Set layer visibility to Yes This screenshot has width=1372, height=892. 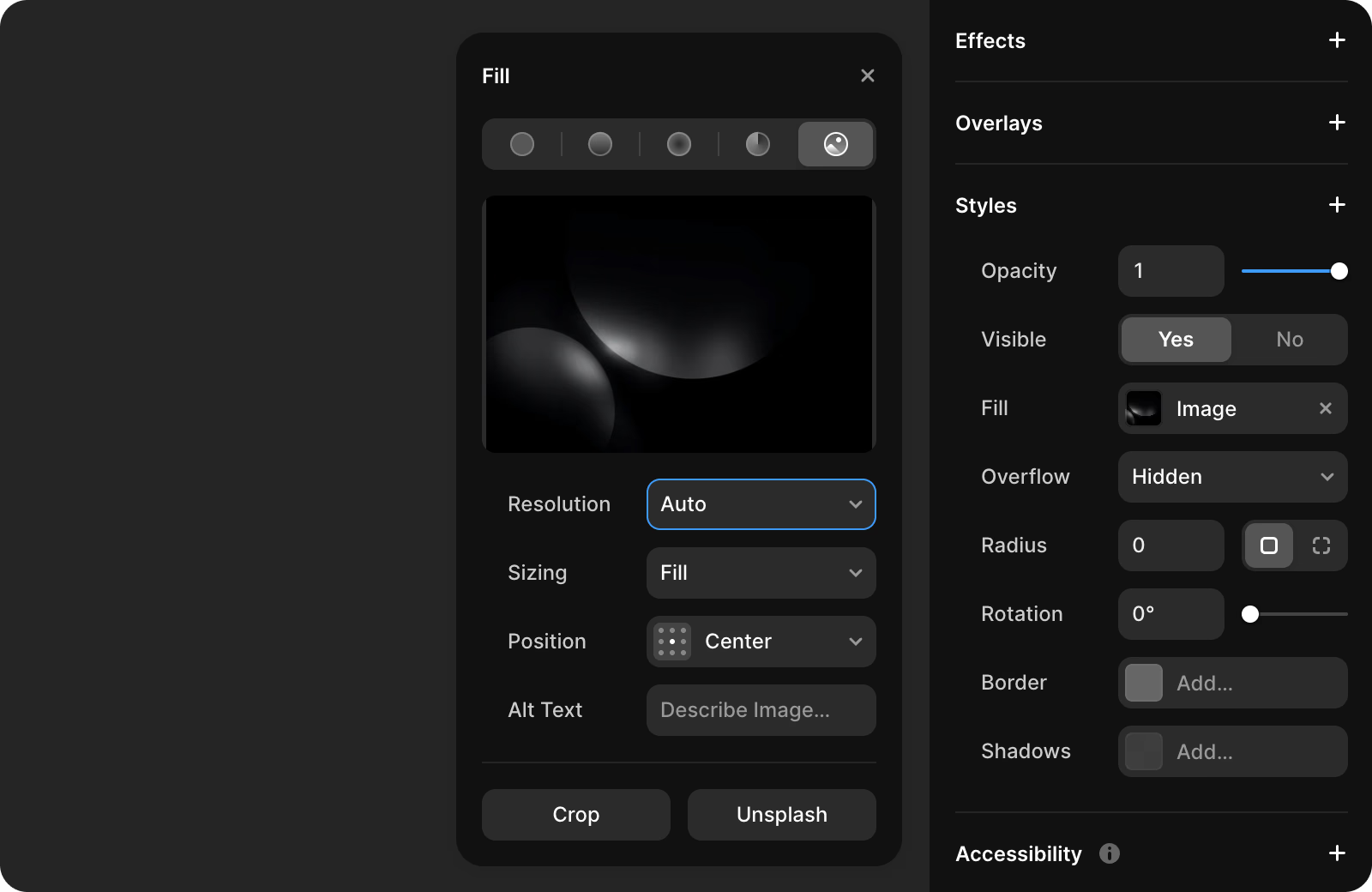1175,340
